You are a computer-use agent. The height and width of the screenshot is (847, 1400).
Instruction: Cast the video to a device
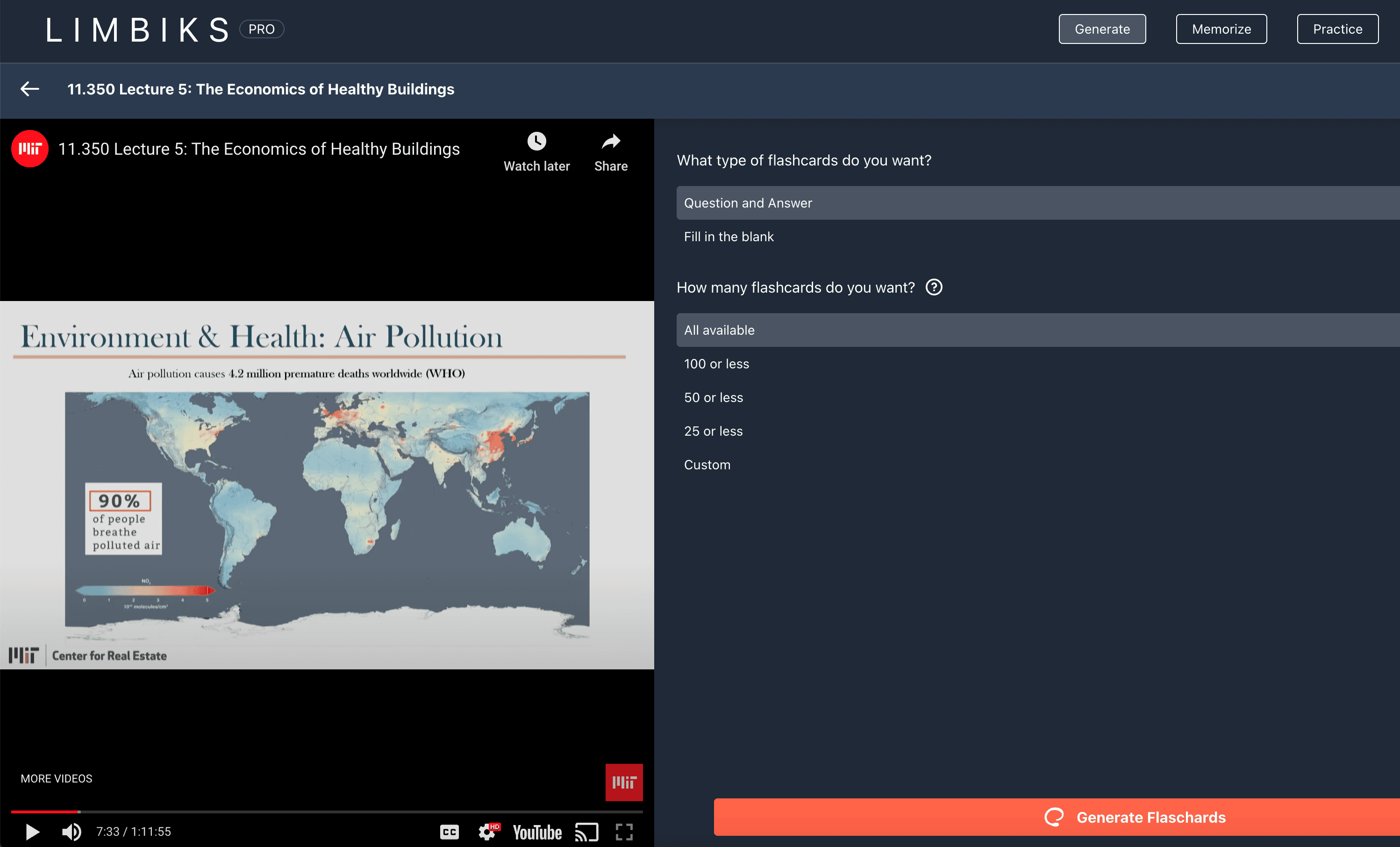point(586,832)
